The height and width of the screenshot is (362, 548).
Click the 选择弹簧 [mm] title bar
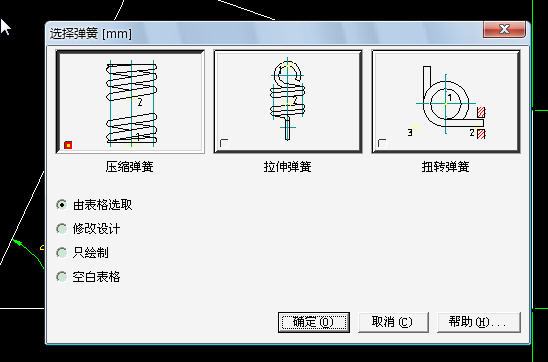point(265,34)
